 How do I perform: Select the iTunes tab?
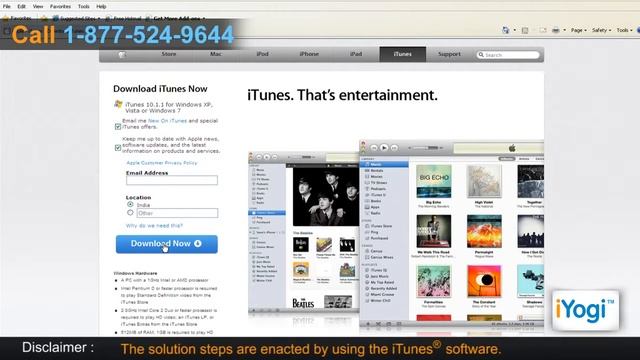tap(402, 54)
